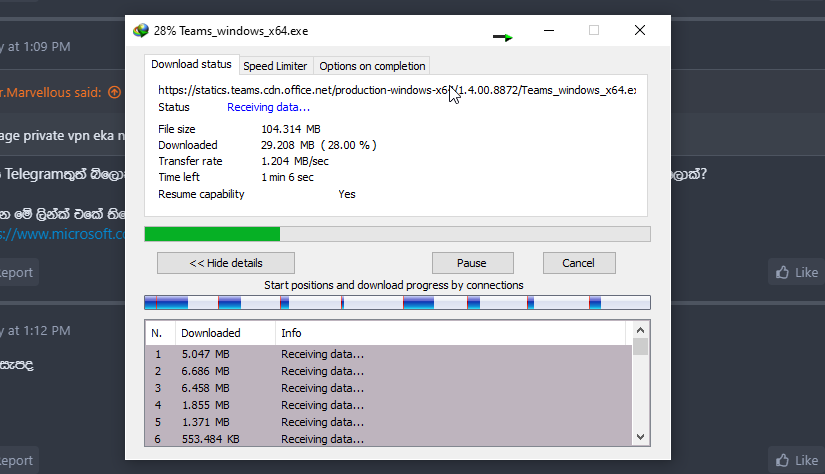Click the connections list scroll up arrow
The width and height of the screenshot is (825, 474).
[640, 330]
